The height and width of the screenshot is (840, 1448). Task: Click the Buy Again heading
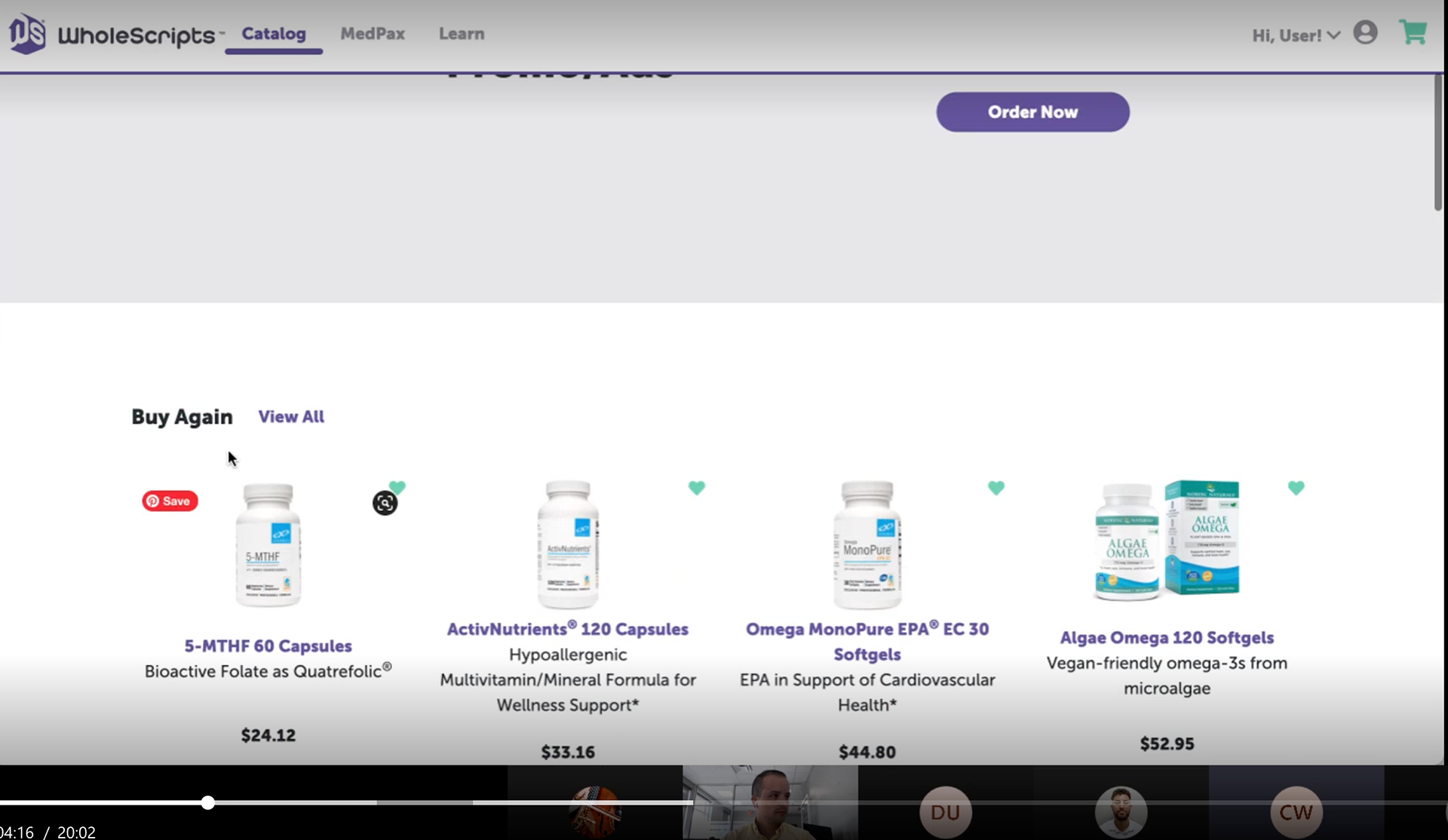(x=182, y=417)
